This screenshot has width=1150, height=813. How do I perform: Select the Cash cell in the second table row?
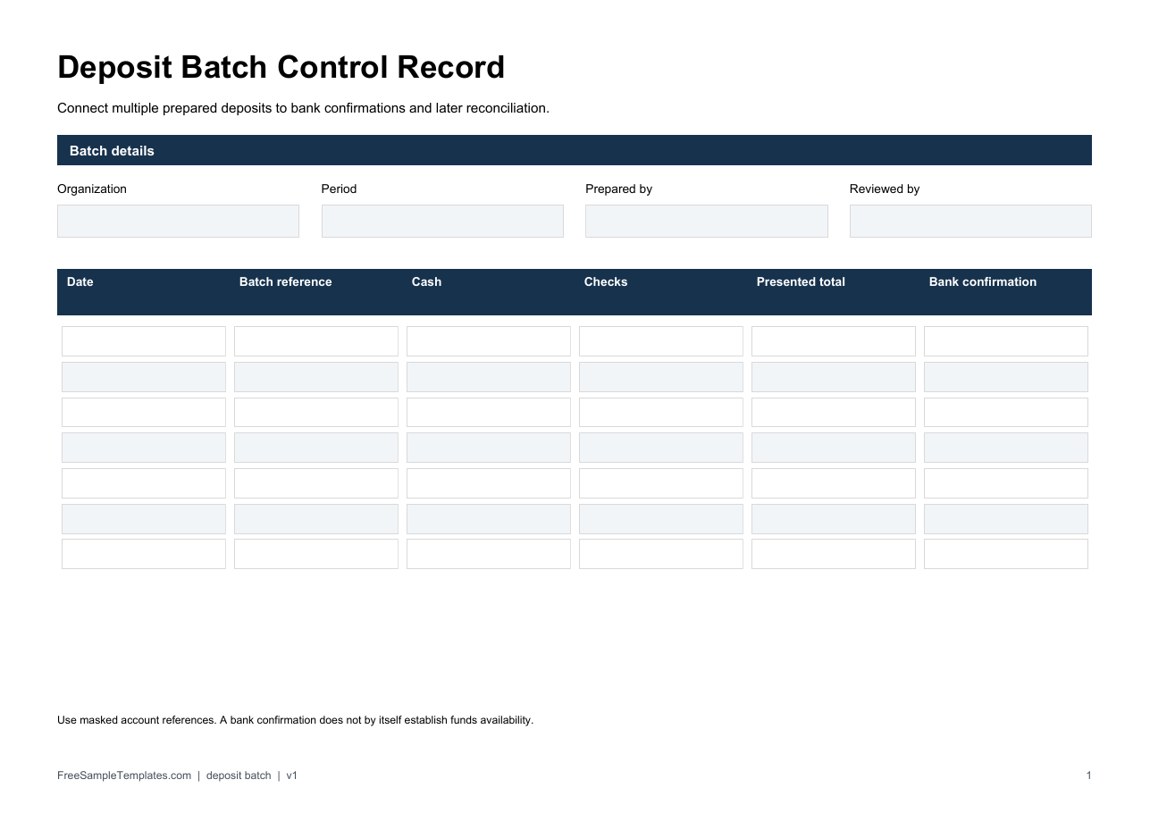pos(488,377)
